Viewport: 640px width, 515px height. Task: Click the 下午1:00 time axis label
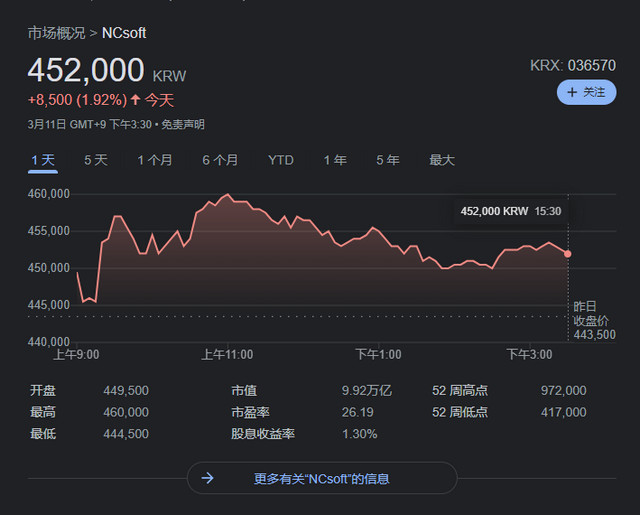point(378,355)
